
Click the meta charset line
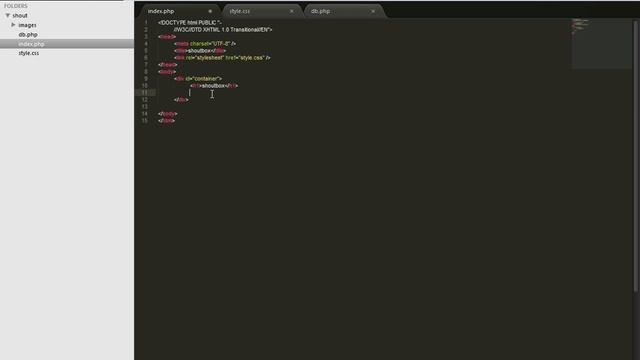click(x=205, y=44)
